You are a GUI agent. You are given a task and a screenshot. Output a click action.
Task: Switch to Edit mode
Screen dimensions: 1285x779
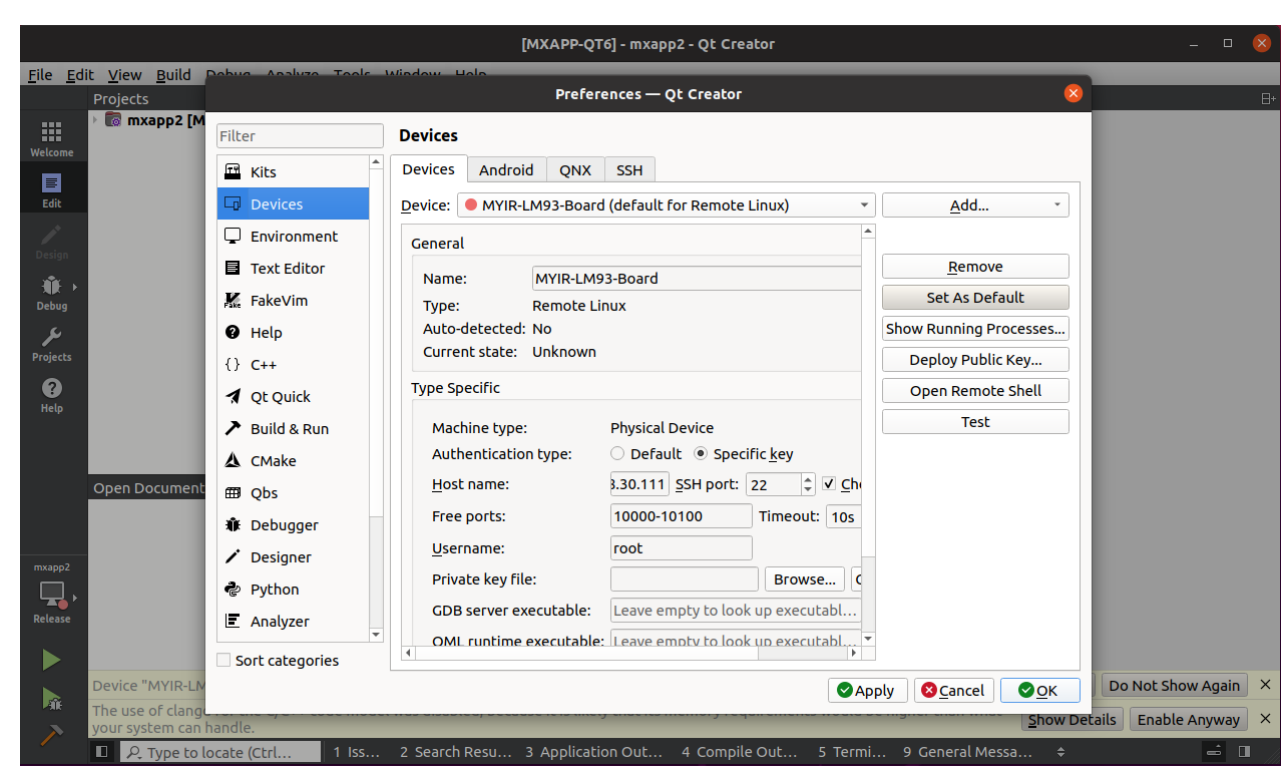pos(51,190)
